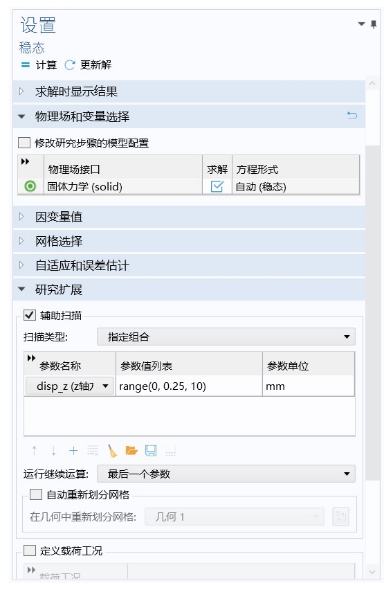The height and width of the screenshot is (590, 391).
Task: Click the range(0, 0.25, 10) value field
Action: (189, 386)
